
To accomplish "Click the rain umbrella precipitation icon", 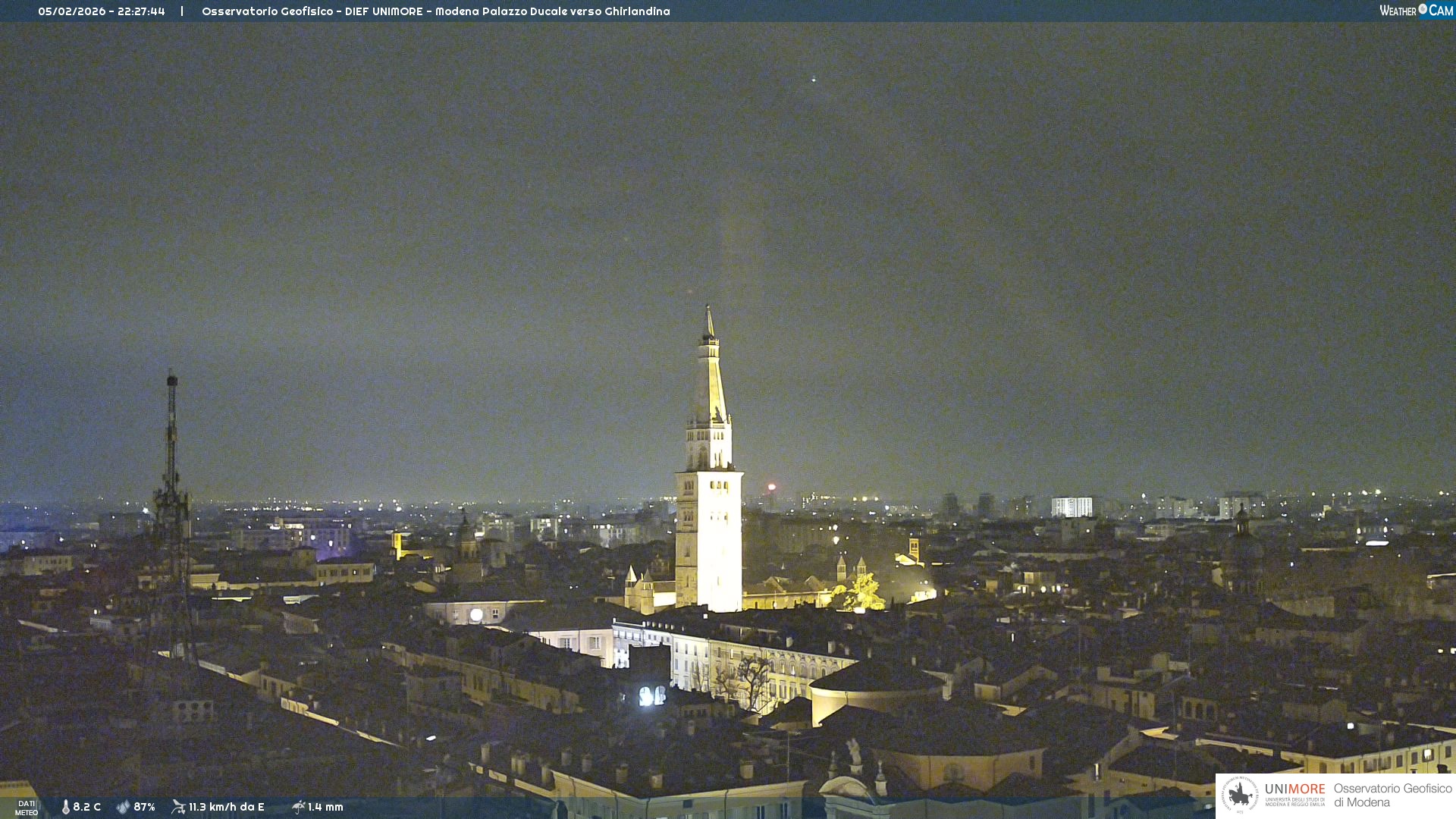I will tap(298, 807).
